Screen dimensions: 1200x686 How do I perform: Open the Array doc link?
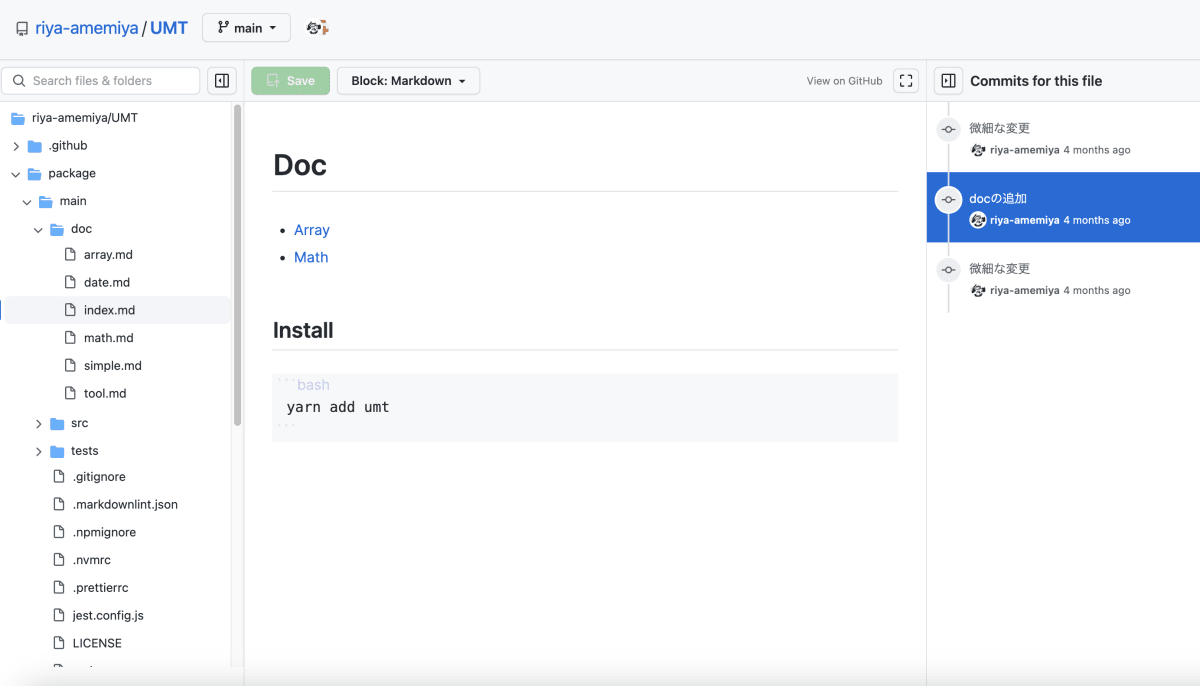coord(312,230)
